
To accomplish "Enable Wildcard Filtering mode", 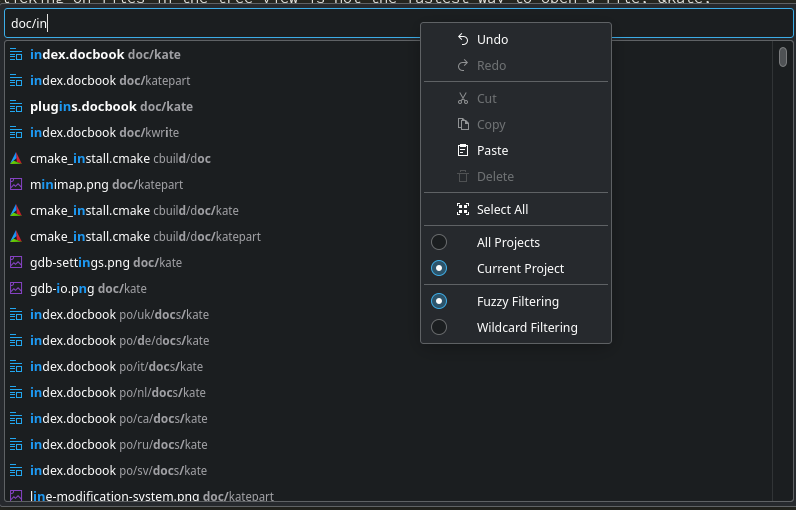I will point(439,327).
